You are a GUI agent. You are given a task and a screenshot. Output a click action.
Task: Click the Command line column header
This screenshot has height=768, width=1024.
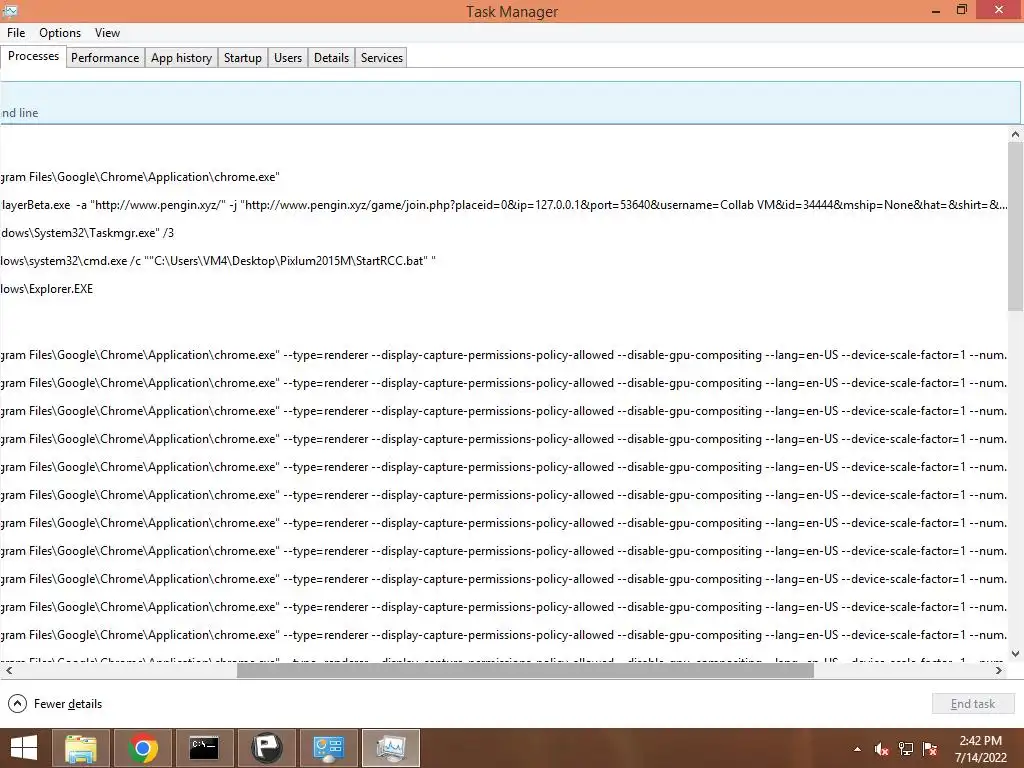coord(509,103)
